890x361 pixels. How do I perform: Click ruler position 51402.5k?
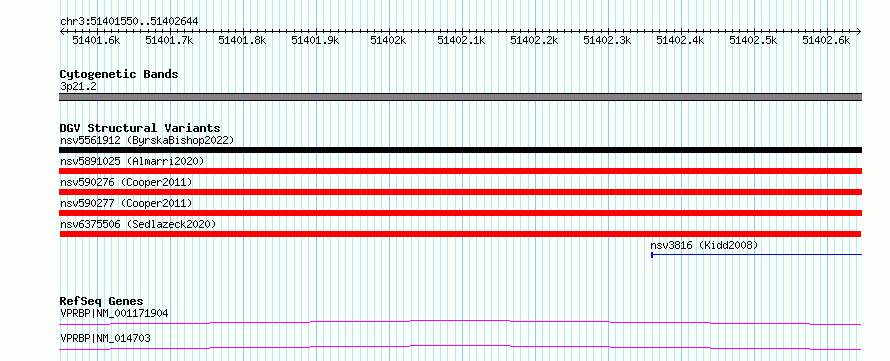tap(753, 40)
